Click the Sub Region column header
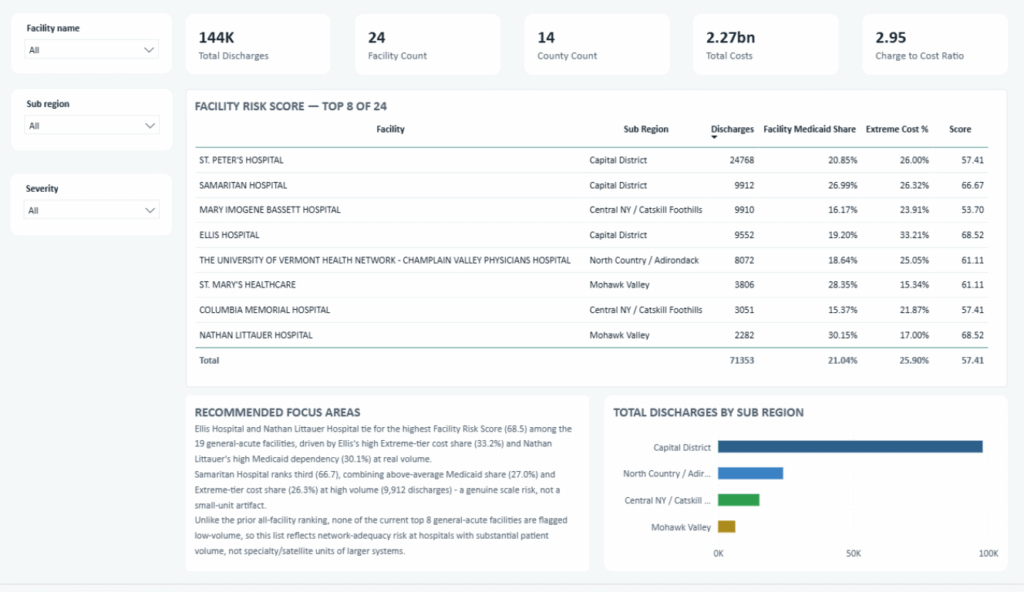The image size is (1024, 592). [x=645, y=129]
